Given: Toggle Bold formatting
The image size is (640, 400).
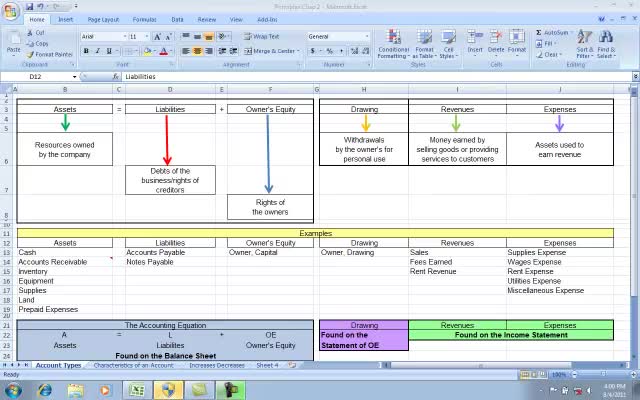Looking at the screenshot, I should pos(86,51).
